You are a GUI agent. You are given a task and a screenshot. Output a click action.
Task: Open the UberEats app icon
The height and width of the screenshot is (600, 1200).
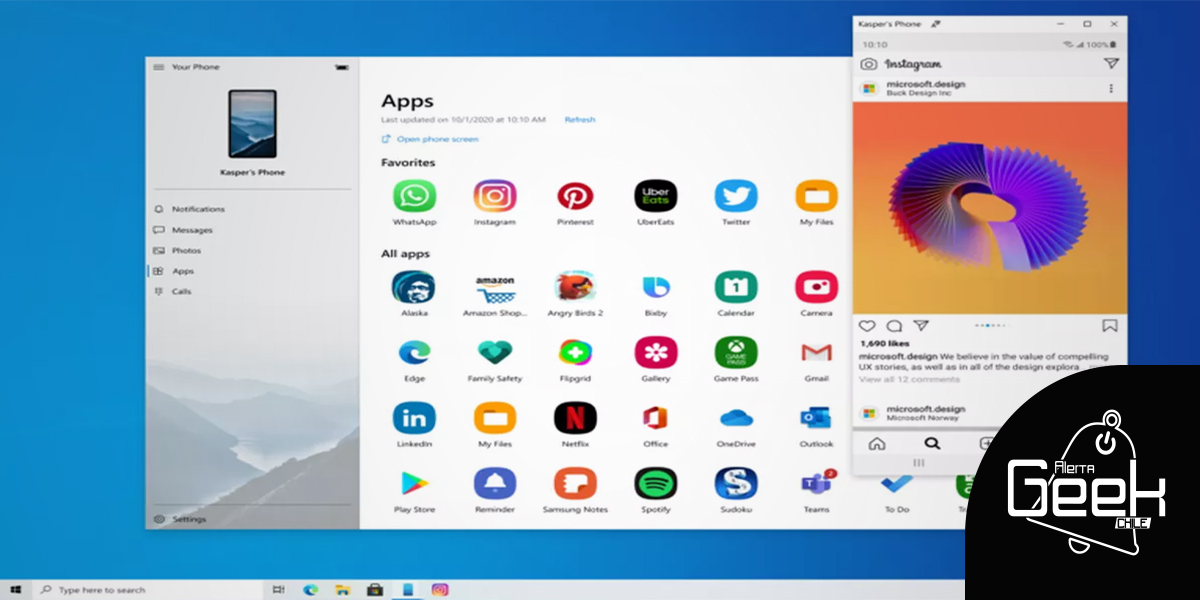655,196
